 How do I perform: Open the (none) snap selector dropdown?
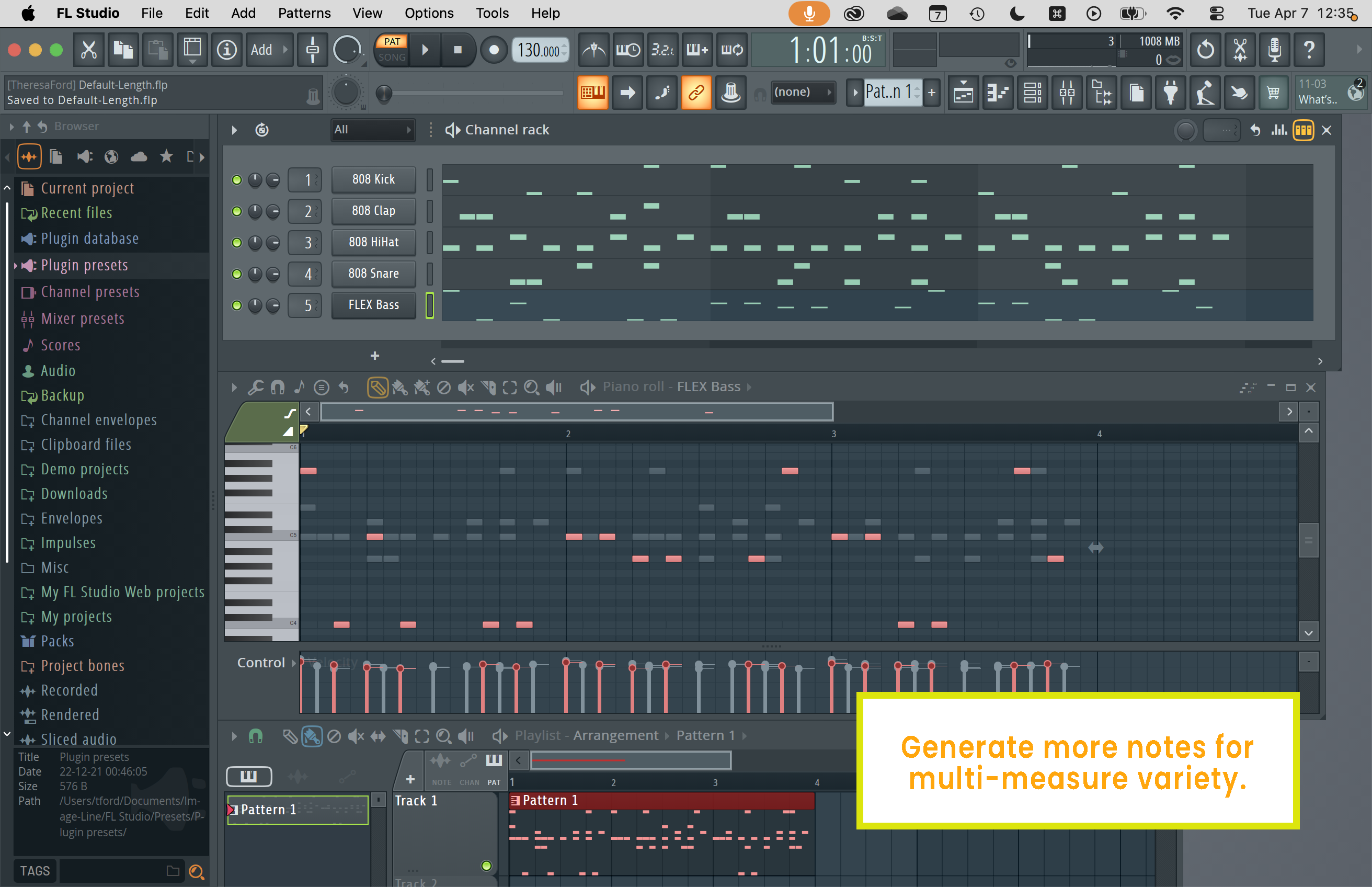[x=802, y=92]
